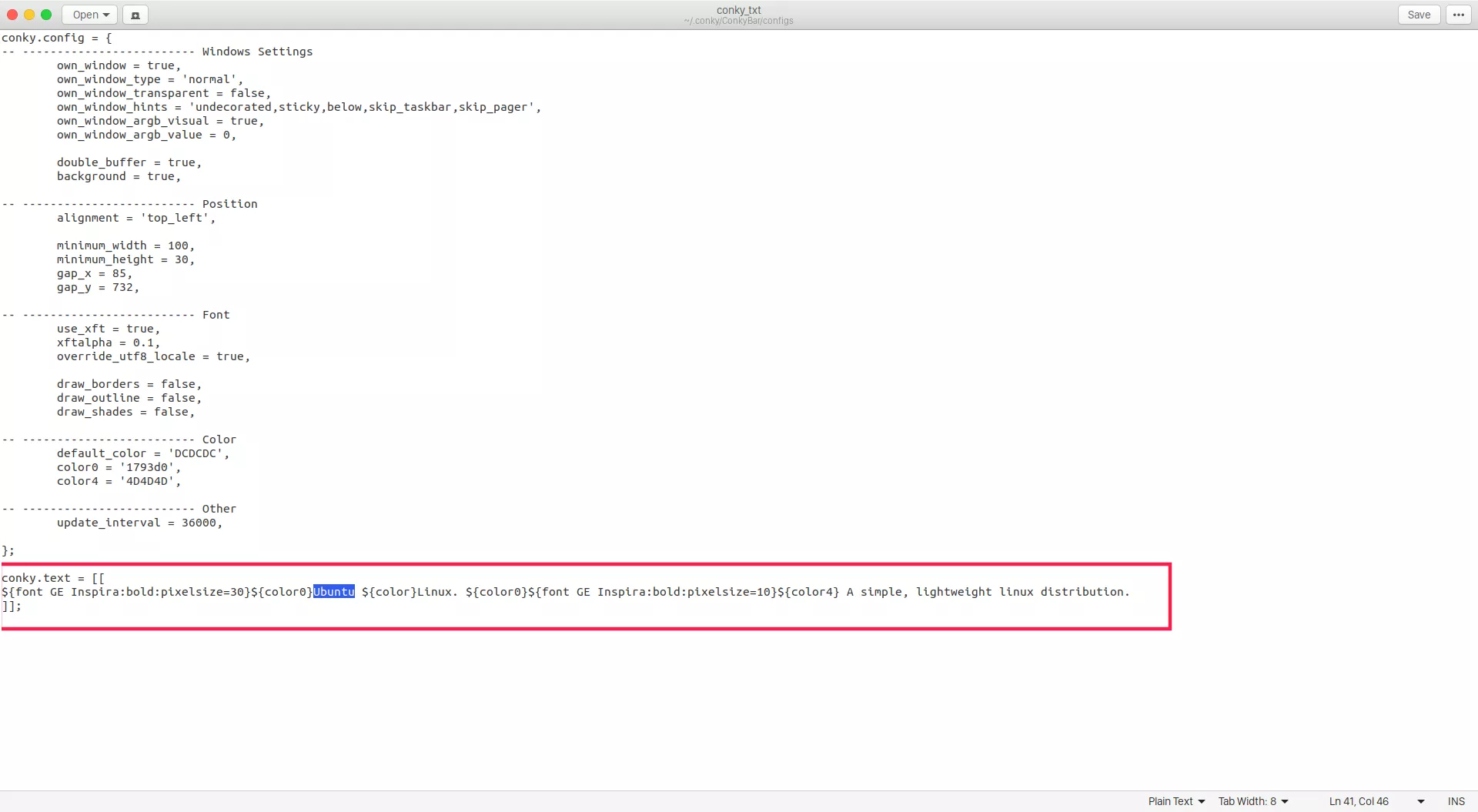Click the own_window_hints line

(x=299, y=107)
